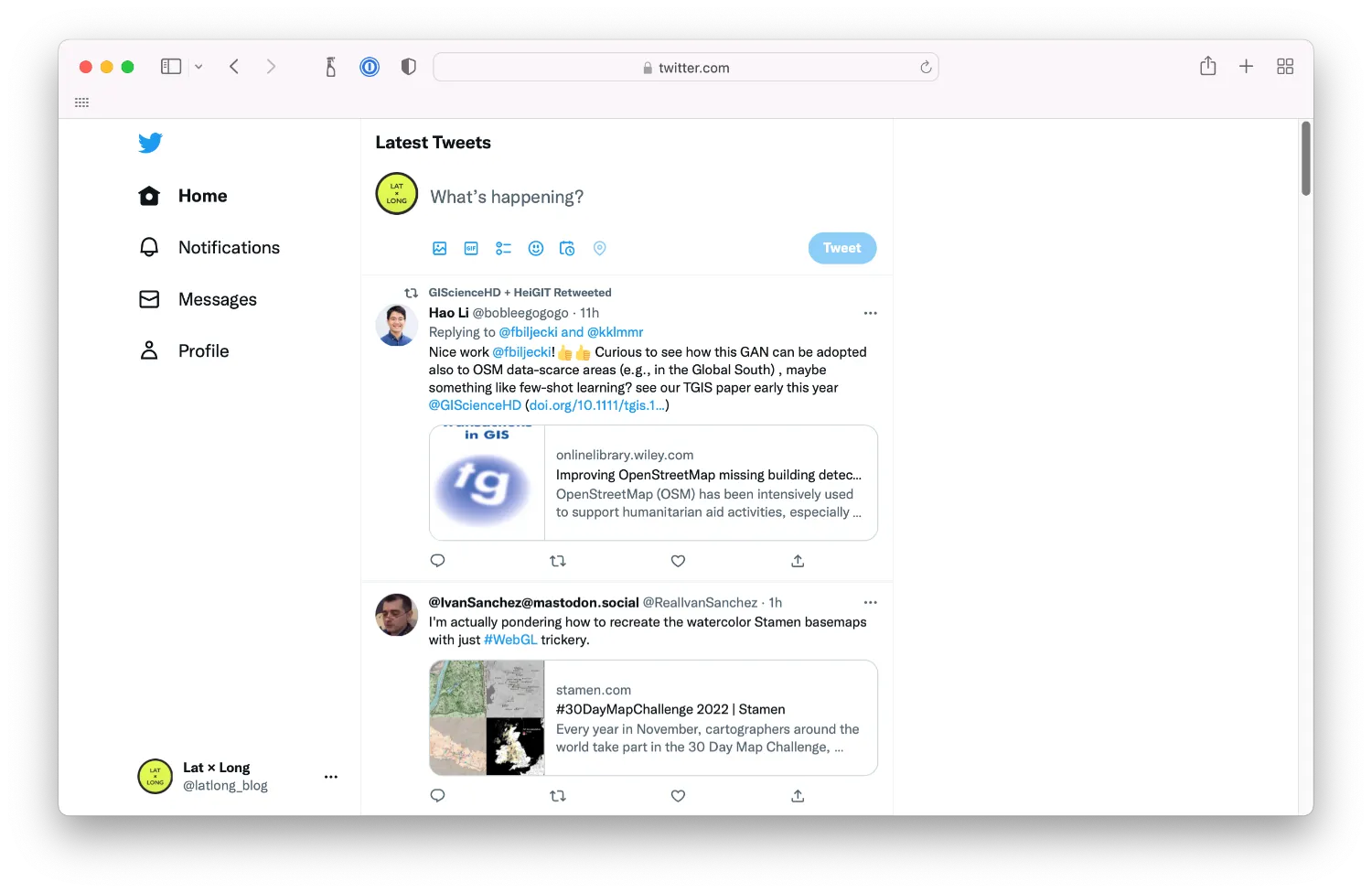1372x893 pixels.
Task: Open the emoji picker
Action: click(536, 248)
